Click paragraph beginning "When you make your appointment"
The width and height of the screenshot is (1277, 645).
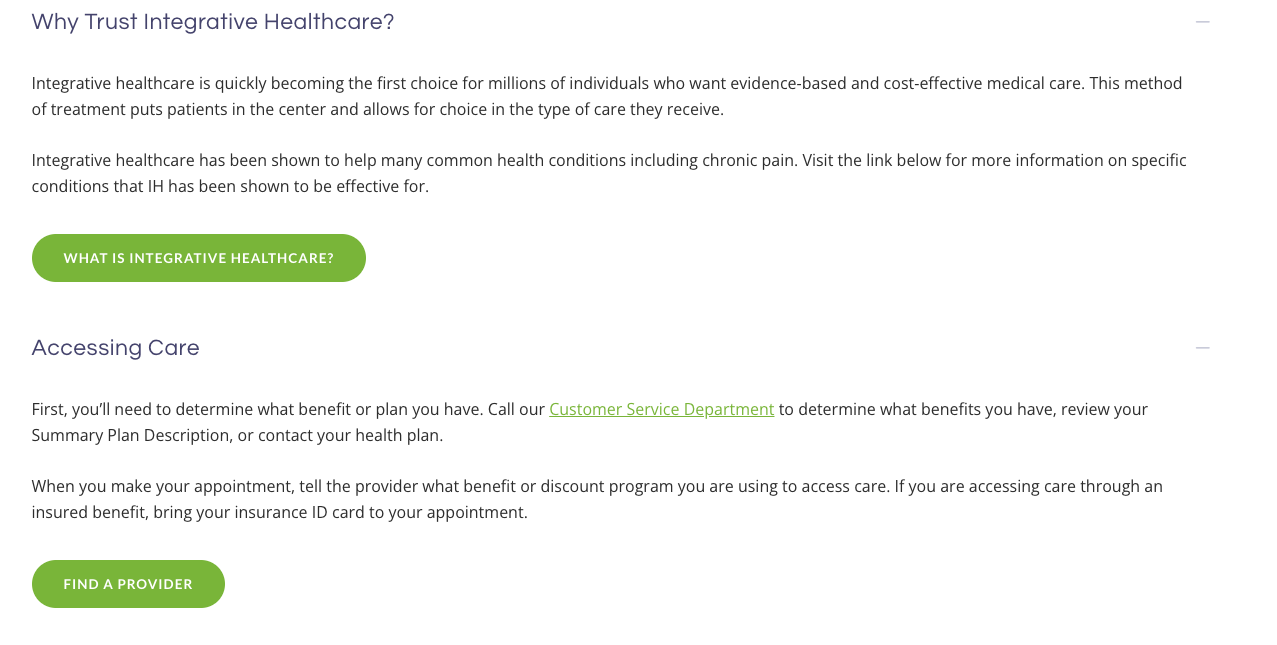(x=597, y=499)
